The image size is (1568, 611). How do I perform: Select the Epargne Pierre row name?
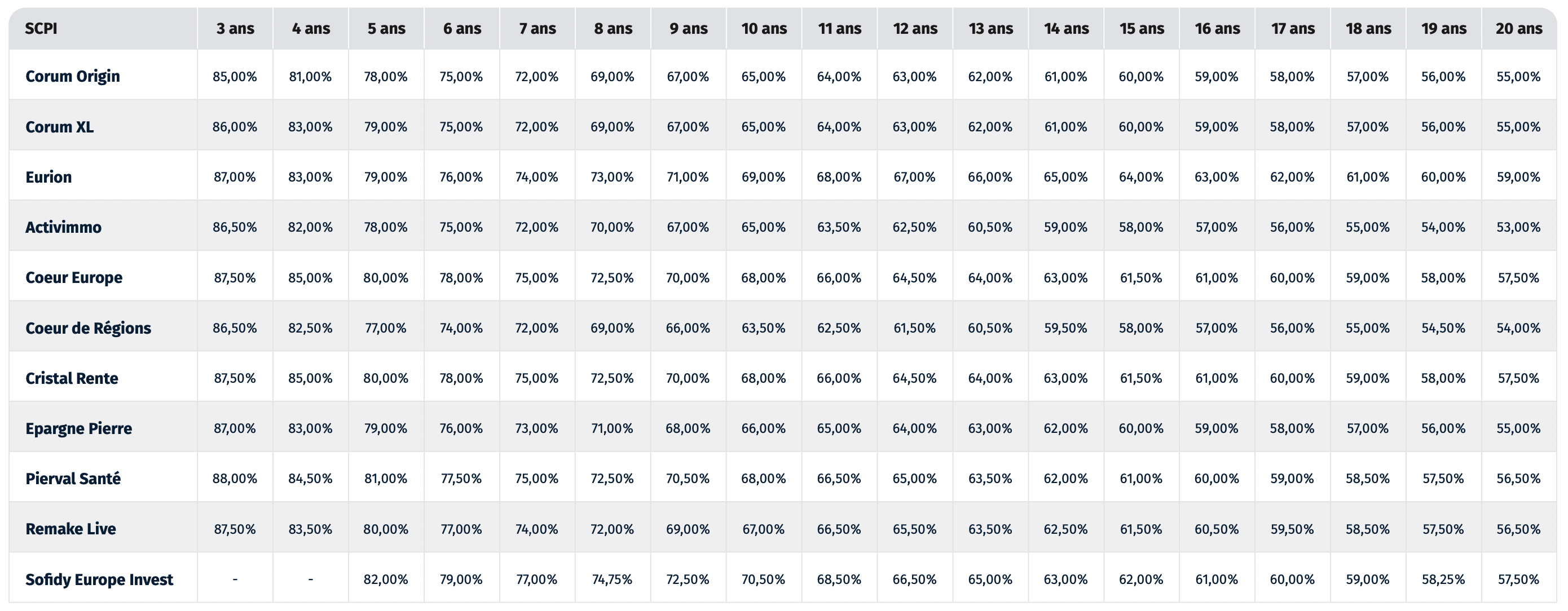click(x=78, y=428)
